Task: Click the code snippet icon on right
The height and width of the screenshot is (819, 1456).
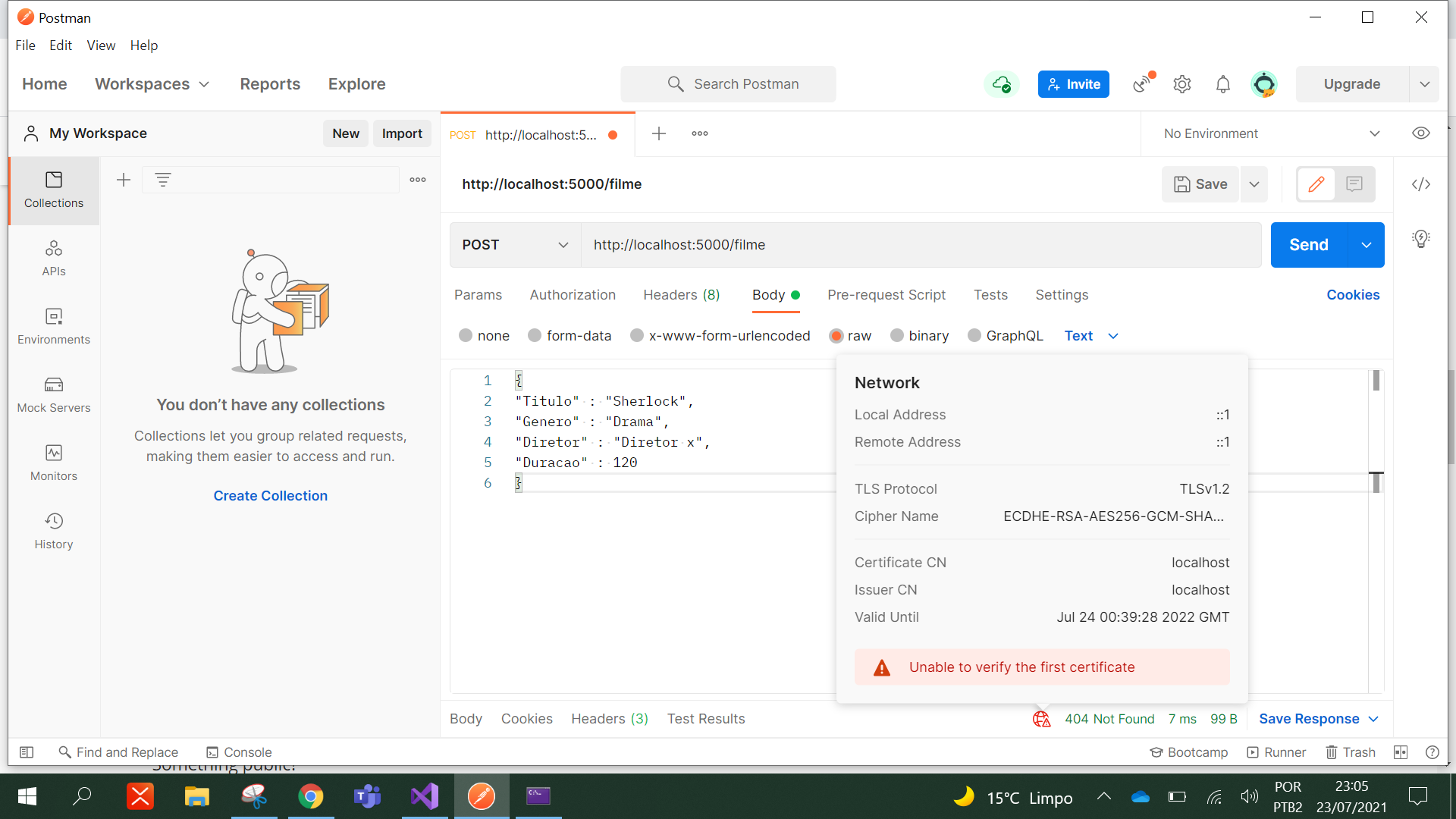Action: pyautogui.click(x=1422, y=184)
